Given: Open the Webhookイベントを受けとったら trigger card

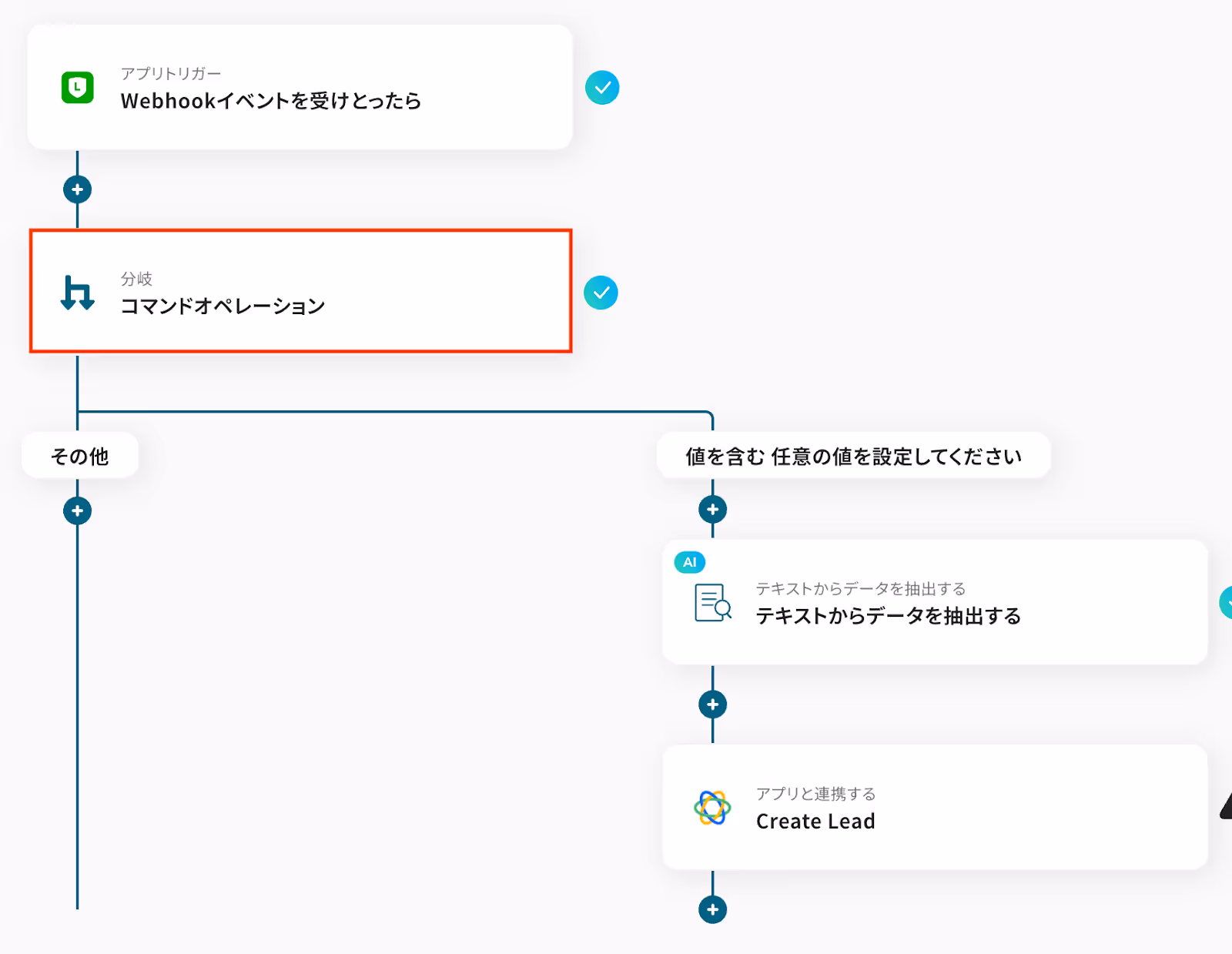Looking at the screenshot, I should click(300, 87).
